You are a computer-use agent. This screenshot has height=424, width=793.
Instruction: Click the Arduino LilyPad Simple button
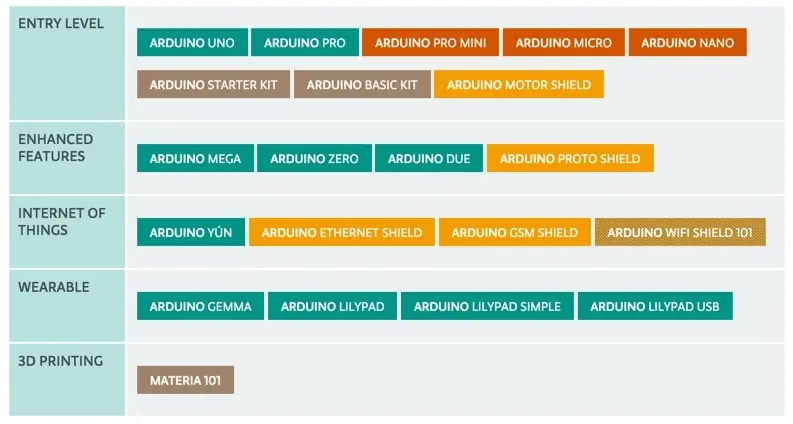[x=487, y=306]
